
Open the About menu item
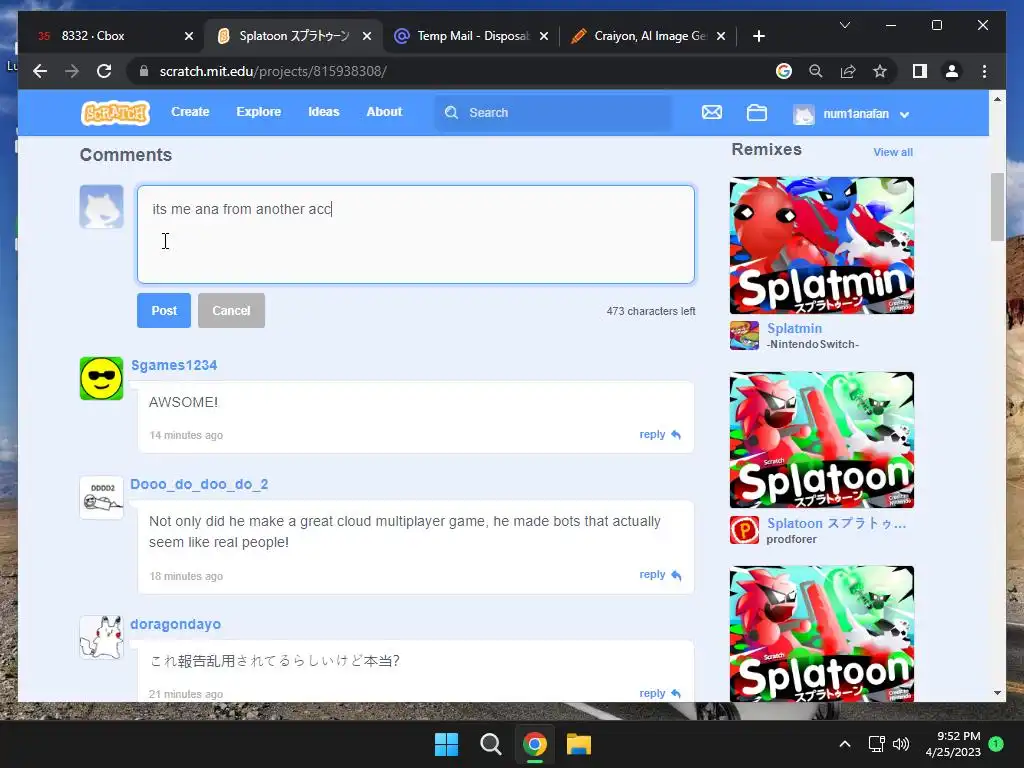point(384,112)
